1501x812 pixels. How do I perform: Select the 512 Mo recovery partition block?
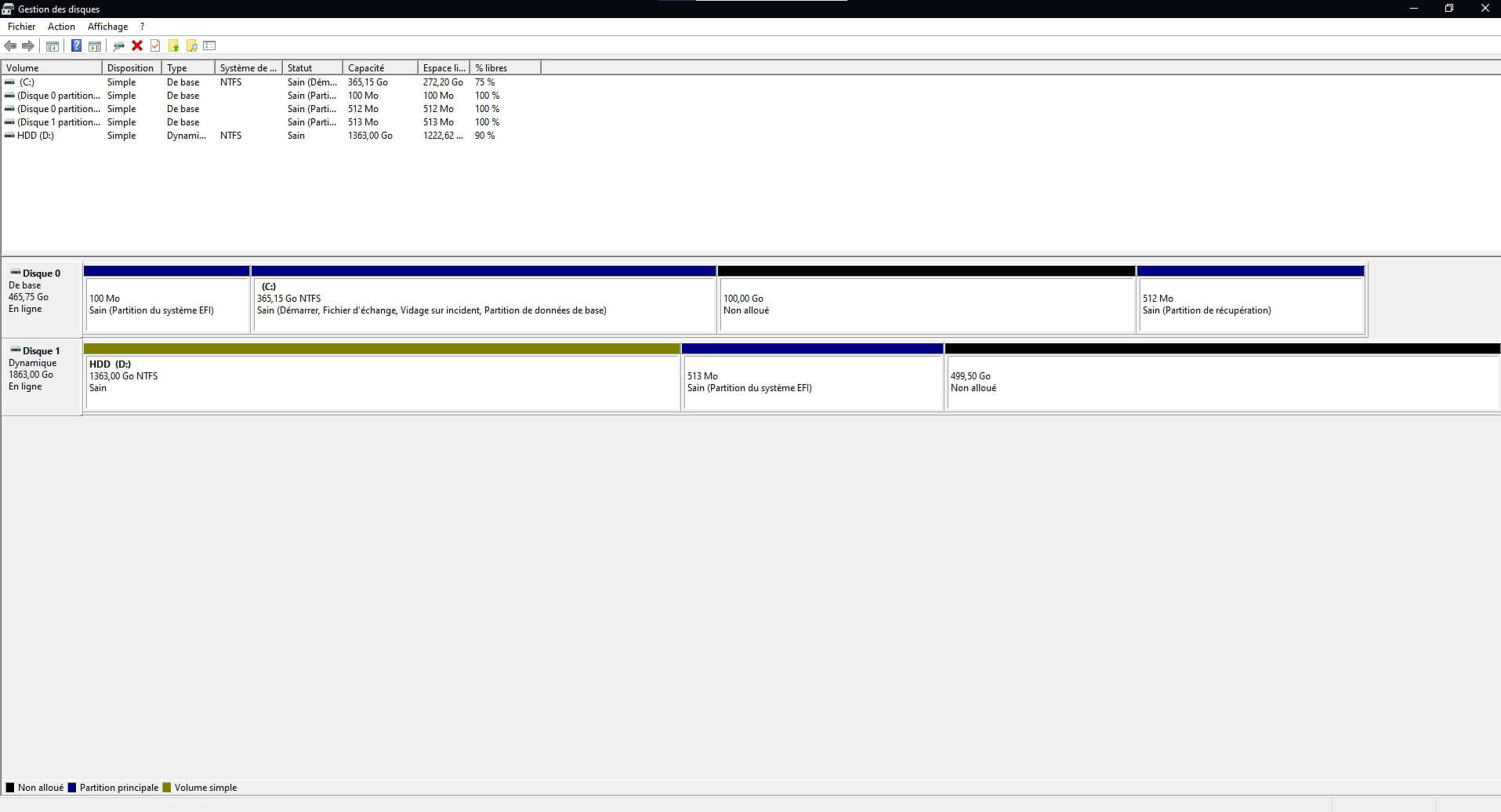tap(1251, 299)
